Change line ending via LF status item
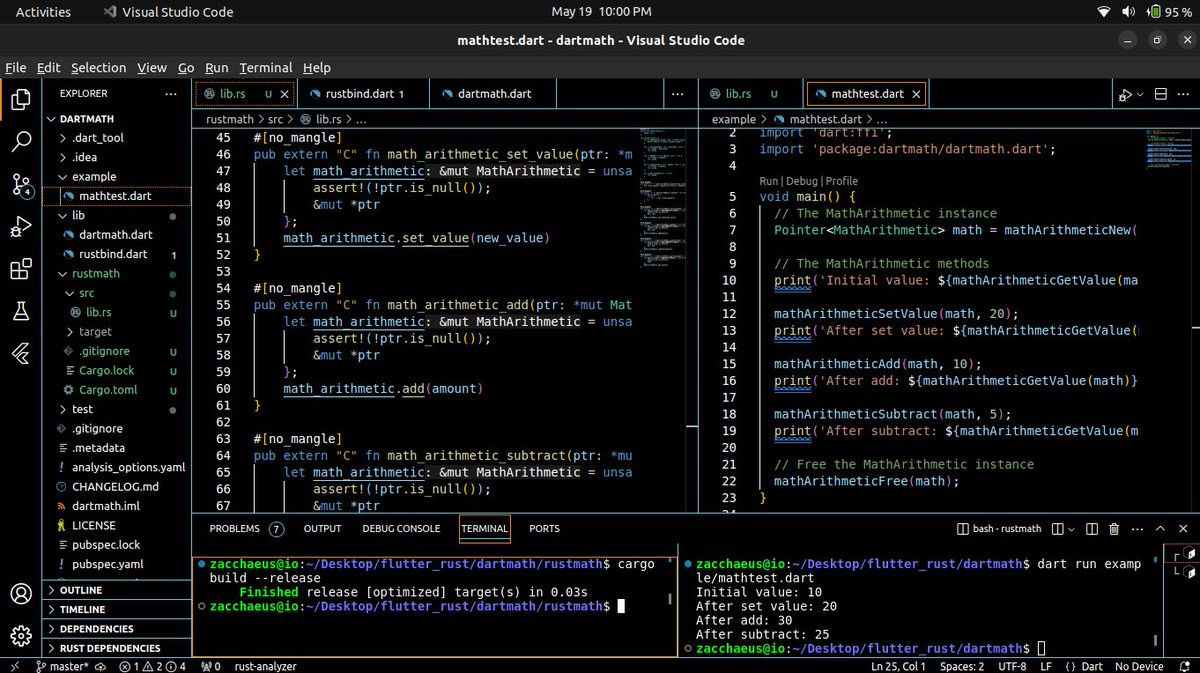The height and width of the screenshot is (673, 1200). tap(1045, 666)
